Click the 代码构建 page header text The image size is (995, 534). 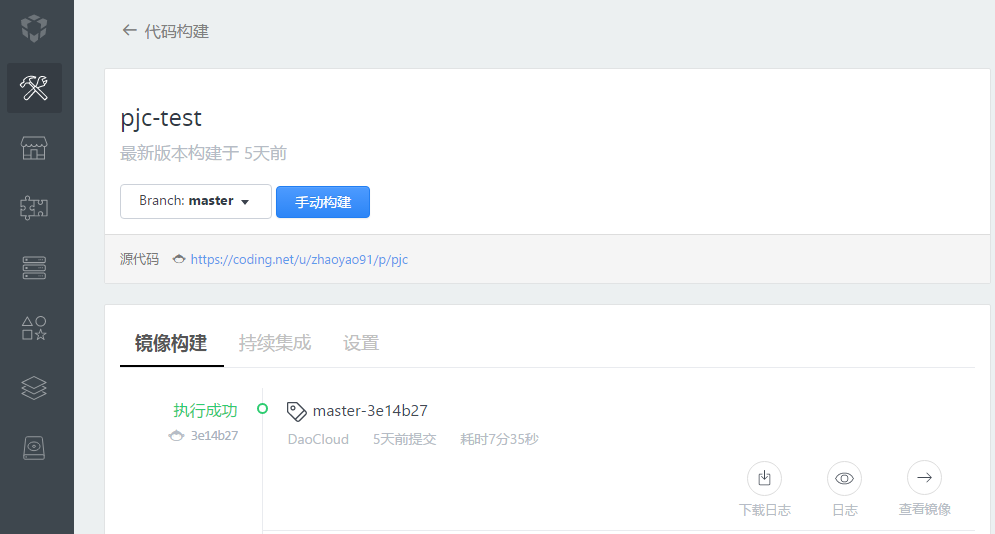pos(176,31)
